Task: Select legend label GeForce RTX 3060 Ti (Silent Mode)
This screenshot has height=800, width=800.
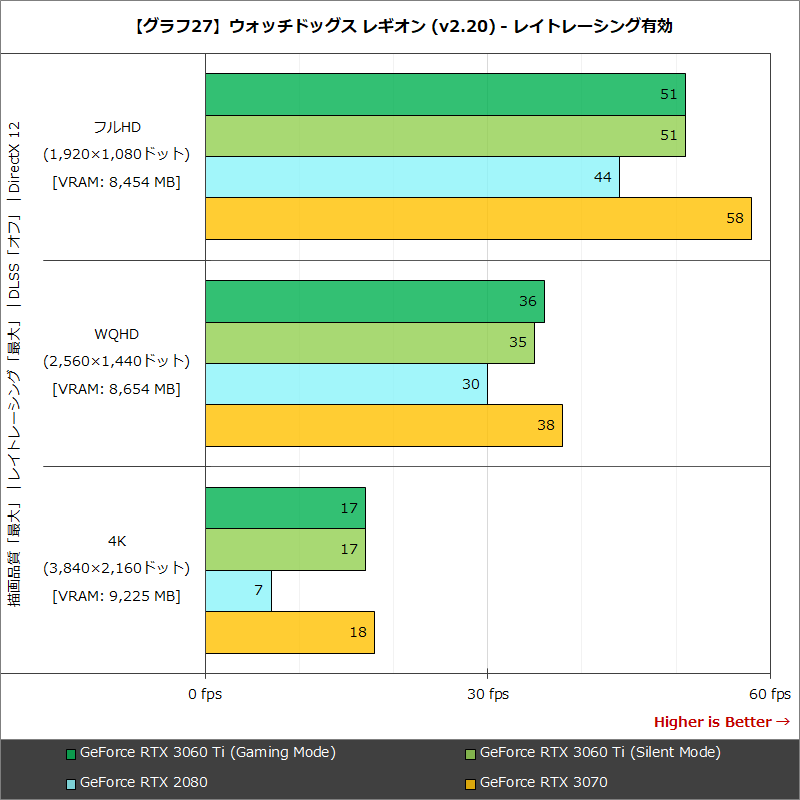Action: [600, 753]
